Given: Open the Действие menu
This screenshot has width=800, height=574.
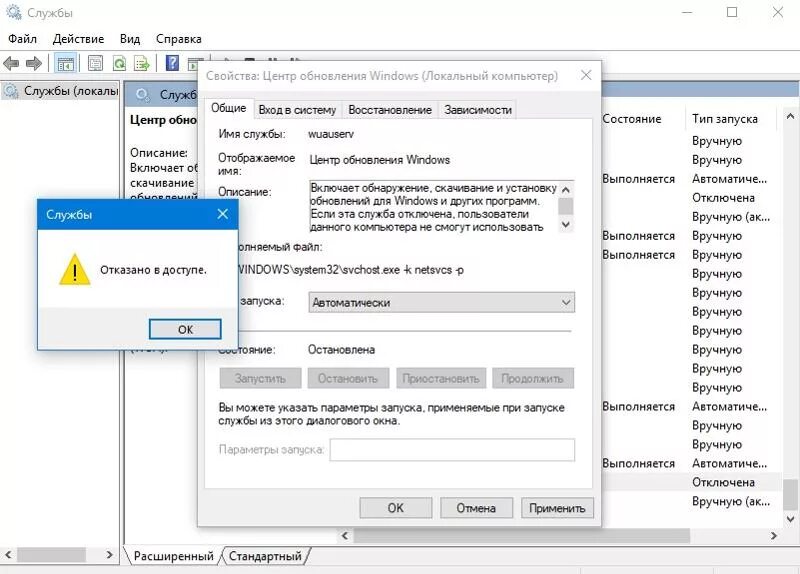Looking at the screenshot, I should pyautogui.click(x=78, y=39).
